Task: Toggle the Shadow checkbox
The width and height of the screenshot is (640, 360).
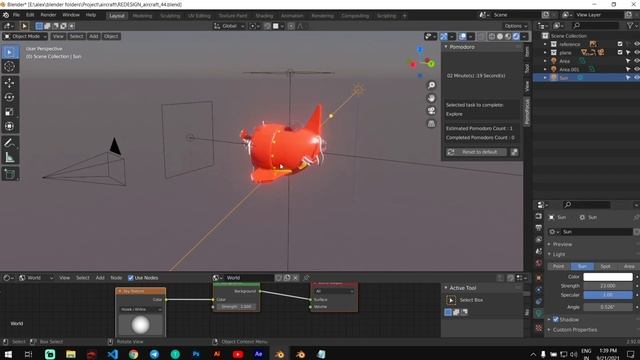Action: coord(556,319)
